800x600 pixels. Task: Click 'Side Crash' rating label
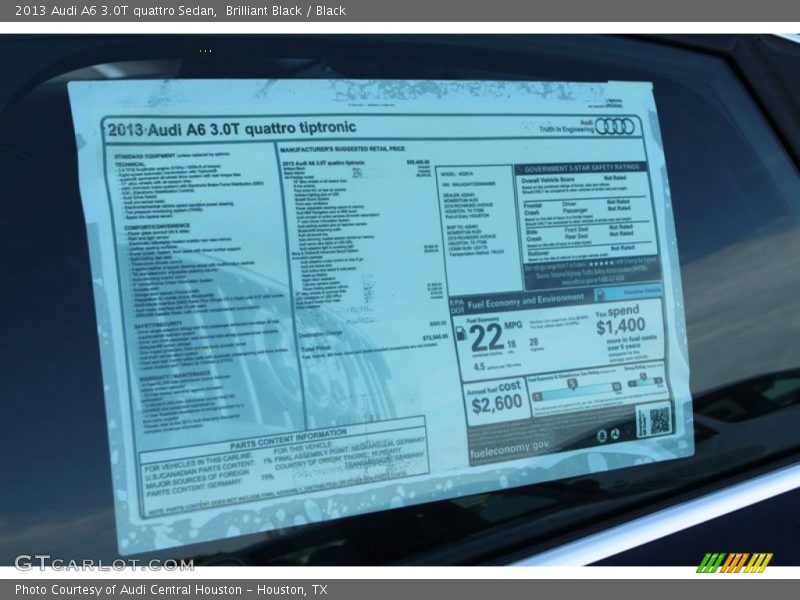pyautogui.click(x=534, y=235)
